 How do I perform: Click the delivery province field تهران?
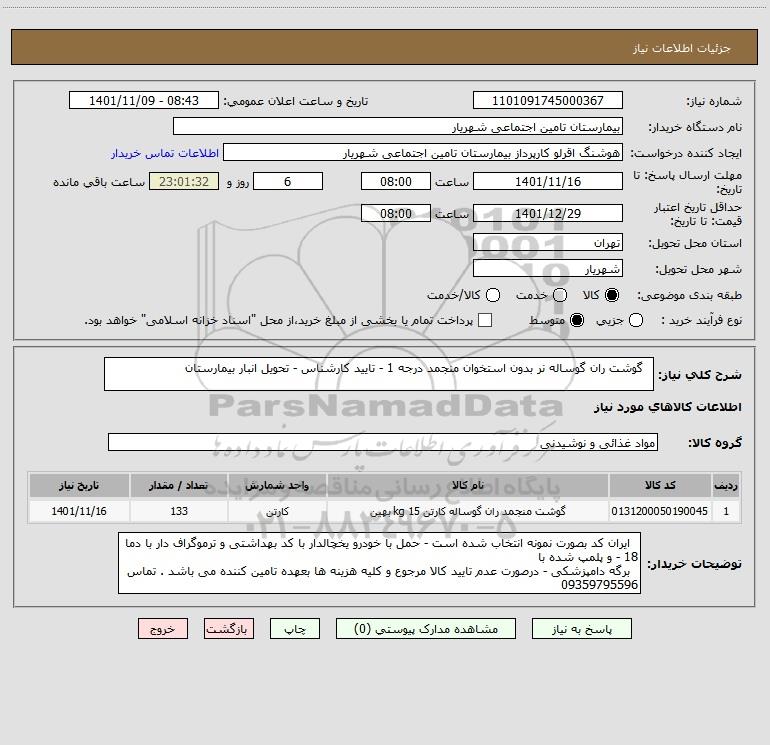point(548,242)
